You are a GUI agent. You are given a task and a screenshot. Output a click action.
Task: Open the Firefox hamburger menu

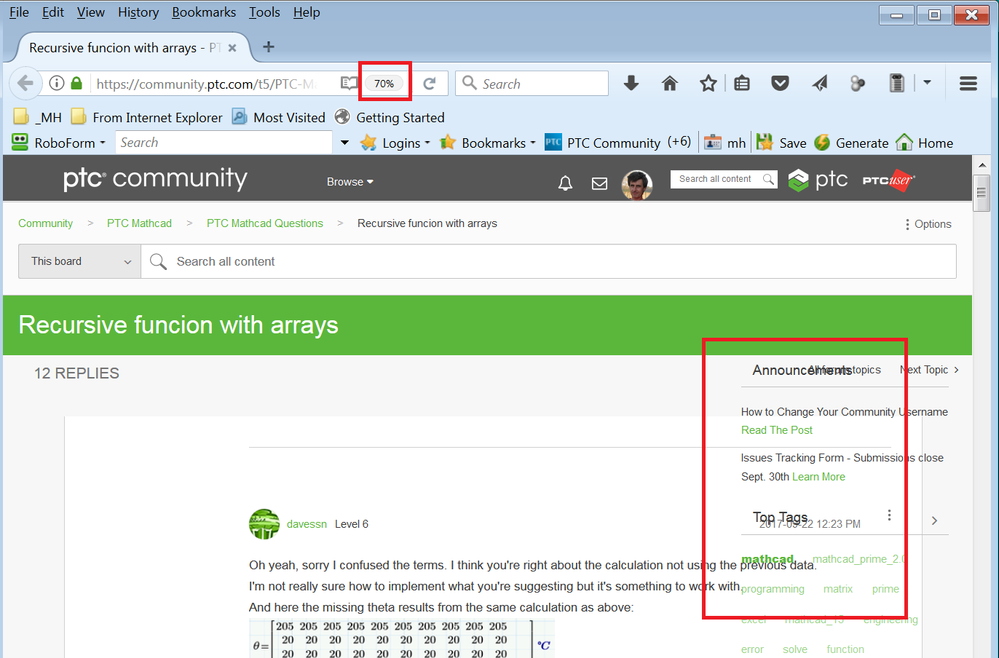968,84
